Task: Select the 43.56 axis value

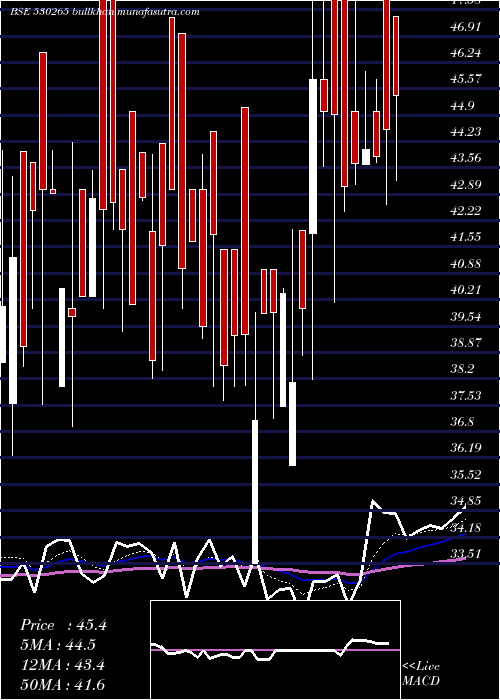Action: [x=466, y=158]
